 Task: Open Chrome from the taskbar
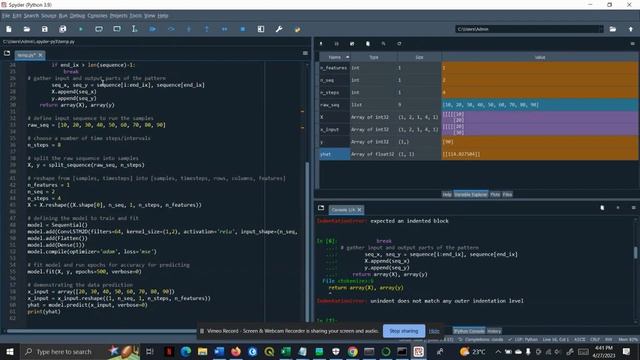pyautogui.click(x=353, y=351)
